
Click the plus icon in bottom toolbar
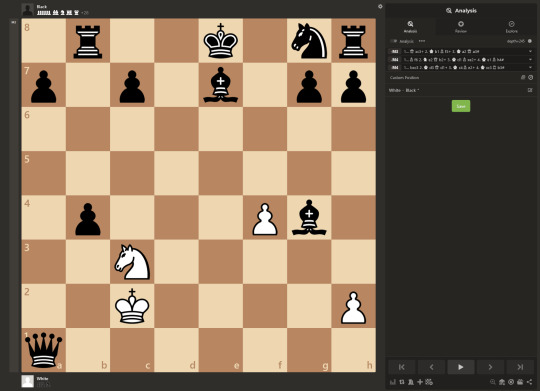coord(420,382)
